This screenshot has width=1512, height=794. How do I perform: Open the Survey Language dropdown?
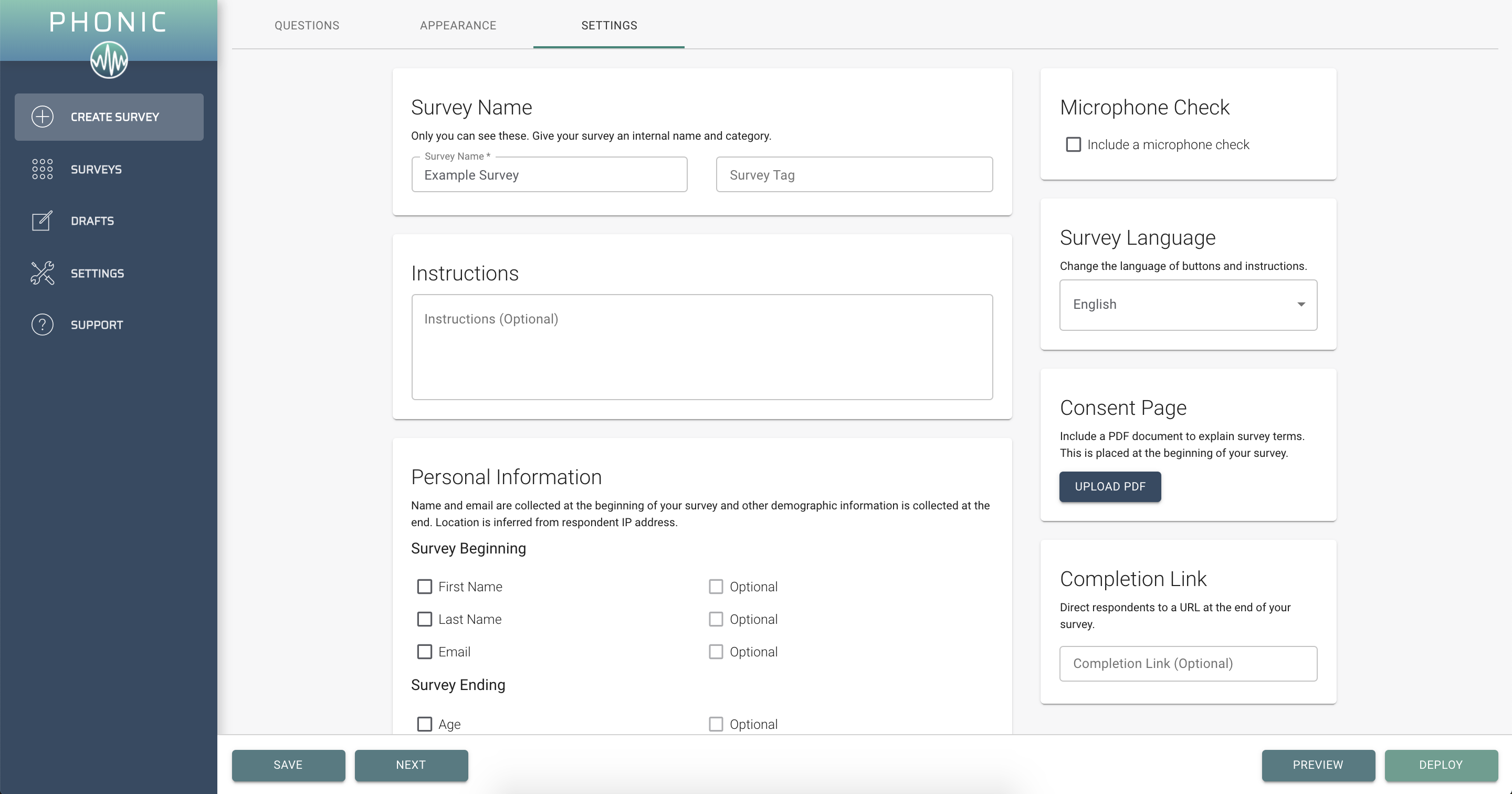[1188, 305]
